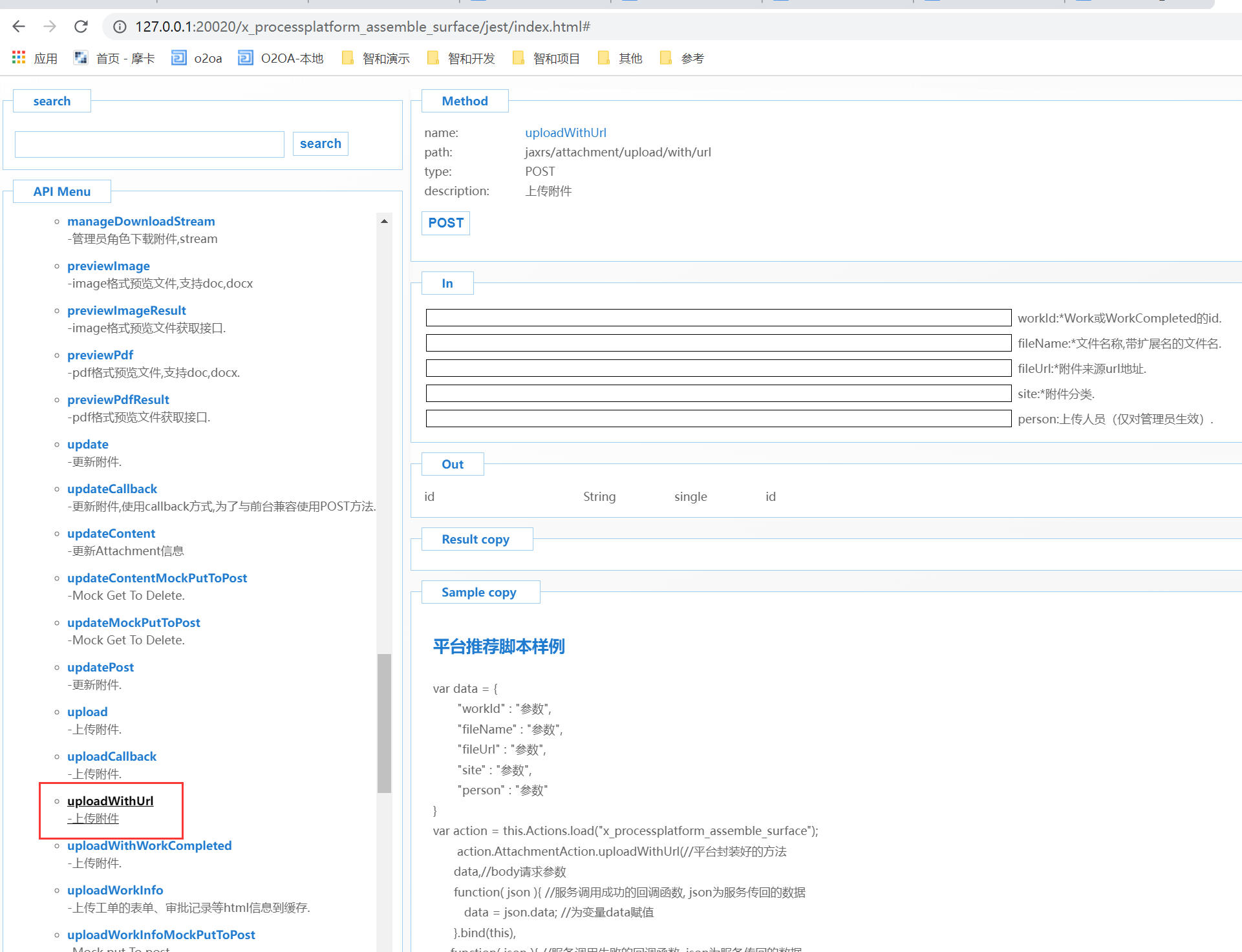Focus the API search text field
Screen dimensions: 1242x952
point(149,144)
